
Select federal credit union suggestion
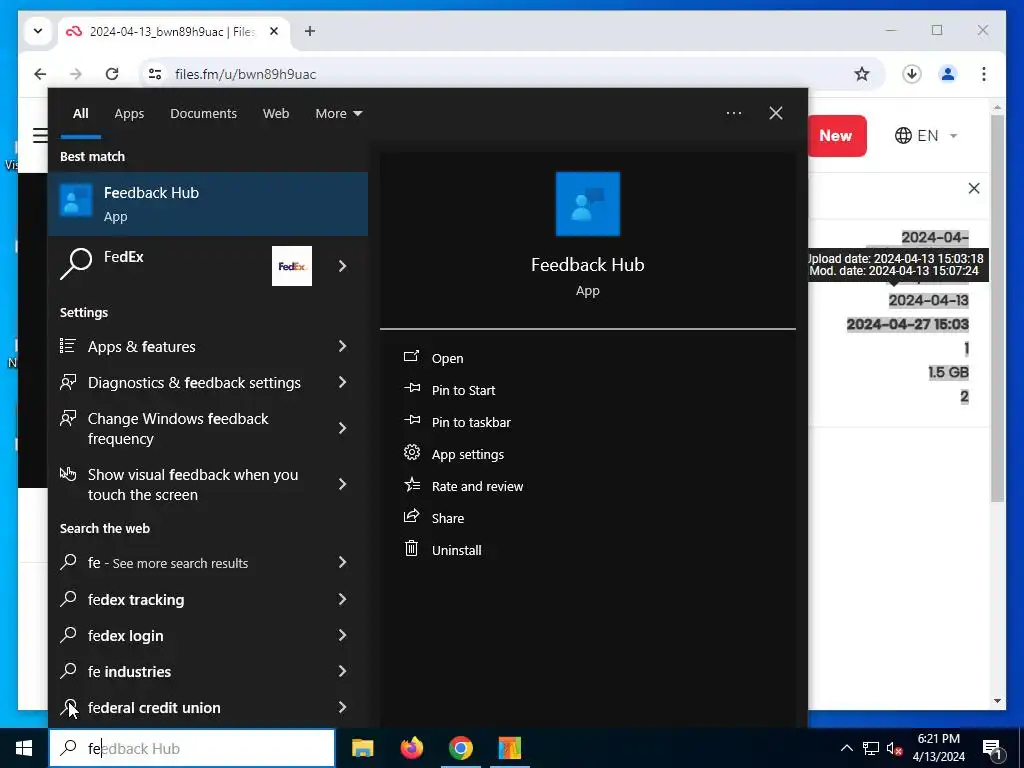[x=208, y=707]
